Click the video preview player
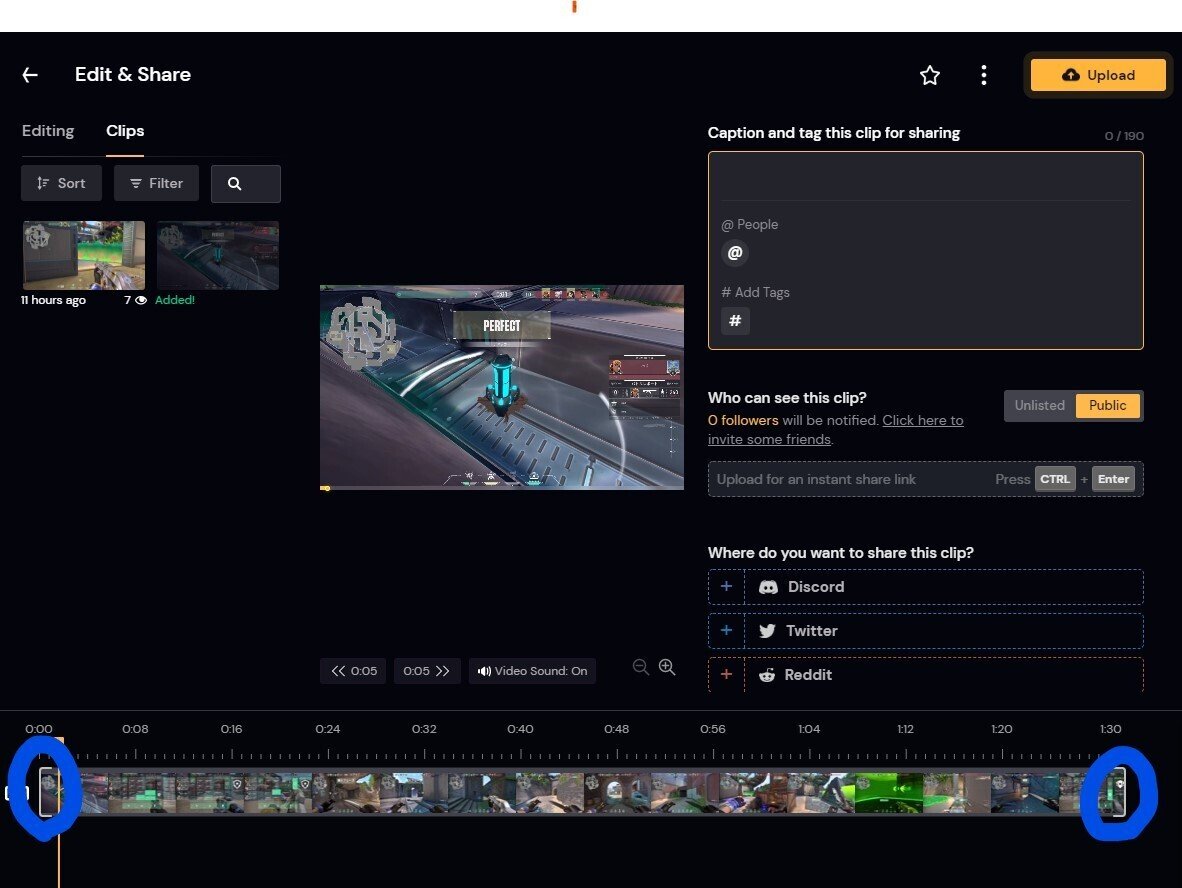The width and height of the screenshot is (1182, 888). pos(502,386)
